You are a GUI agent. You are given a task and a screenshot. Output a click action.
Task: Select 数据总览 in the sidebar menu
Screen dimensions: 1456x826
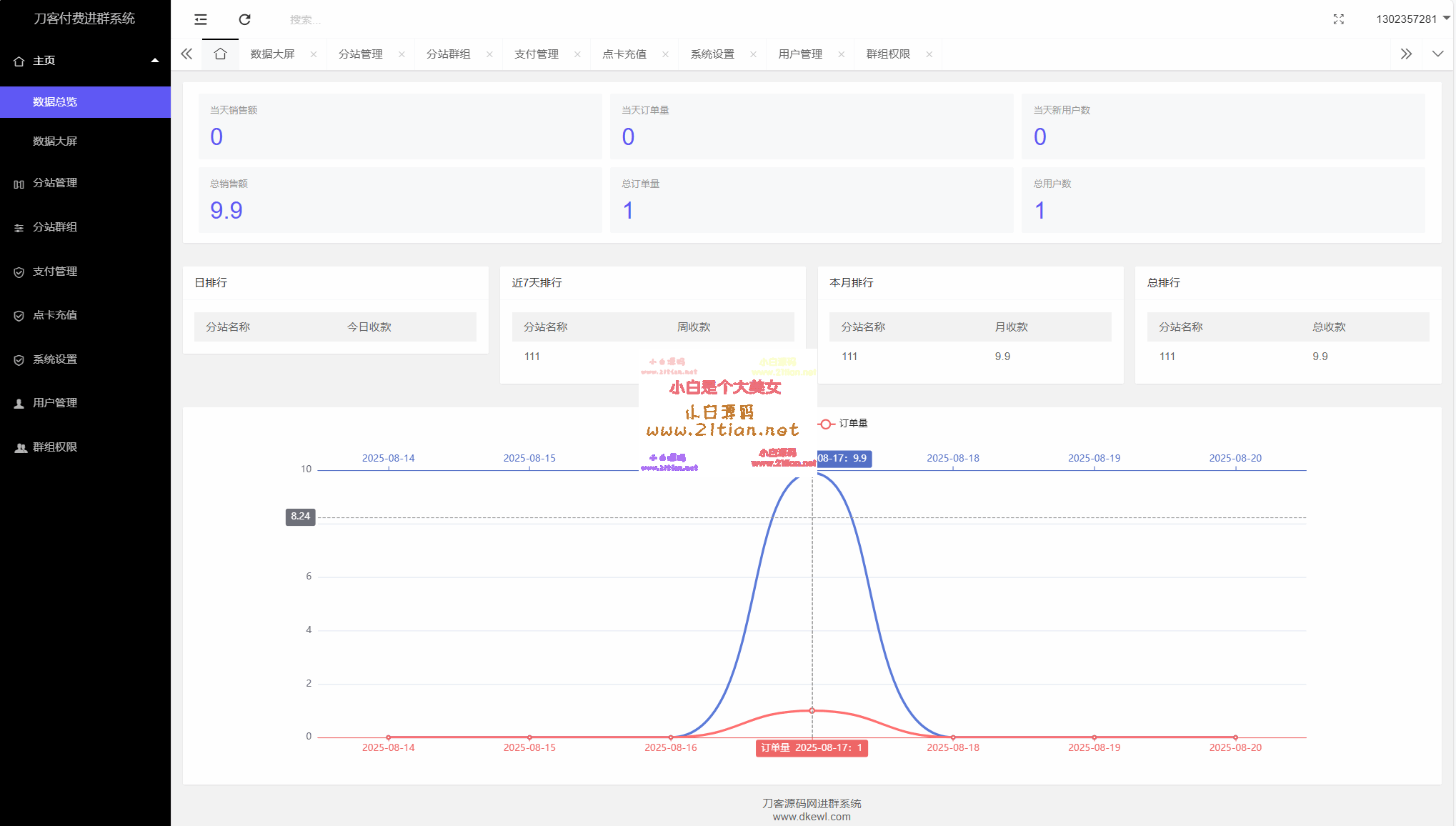54,101
